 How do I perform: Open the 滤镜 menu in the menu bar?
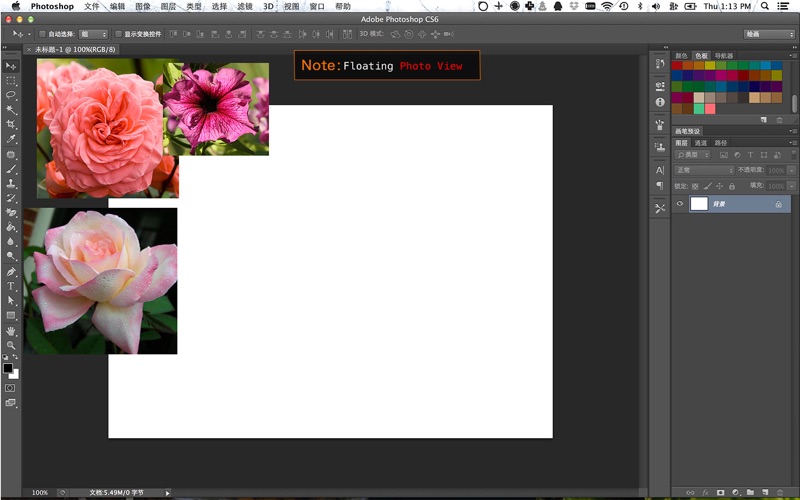[x=245, y=6]
